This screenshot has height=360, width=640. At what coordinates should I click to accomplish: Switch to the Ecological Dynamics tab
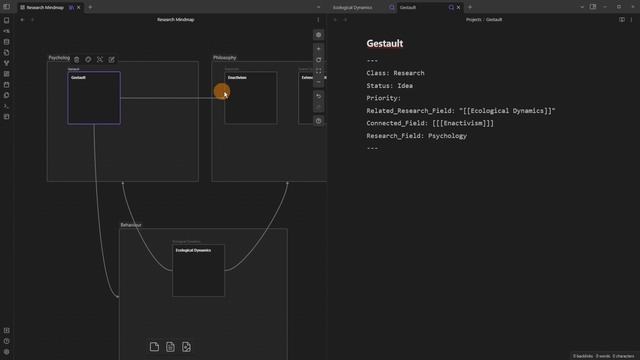pos(352,7)
